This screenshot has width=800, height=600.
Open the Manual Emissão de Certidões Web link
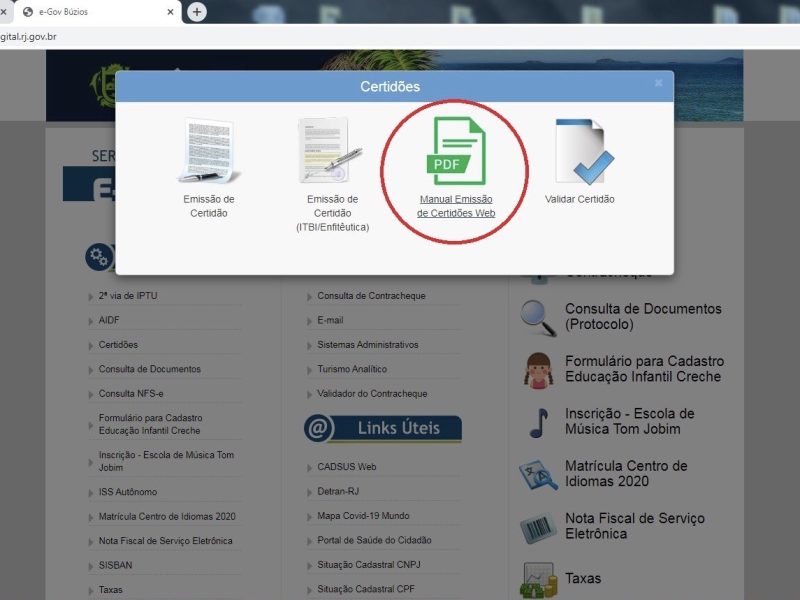pos(456,206)
